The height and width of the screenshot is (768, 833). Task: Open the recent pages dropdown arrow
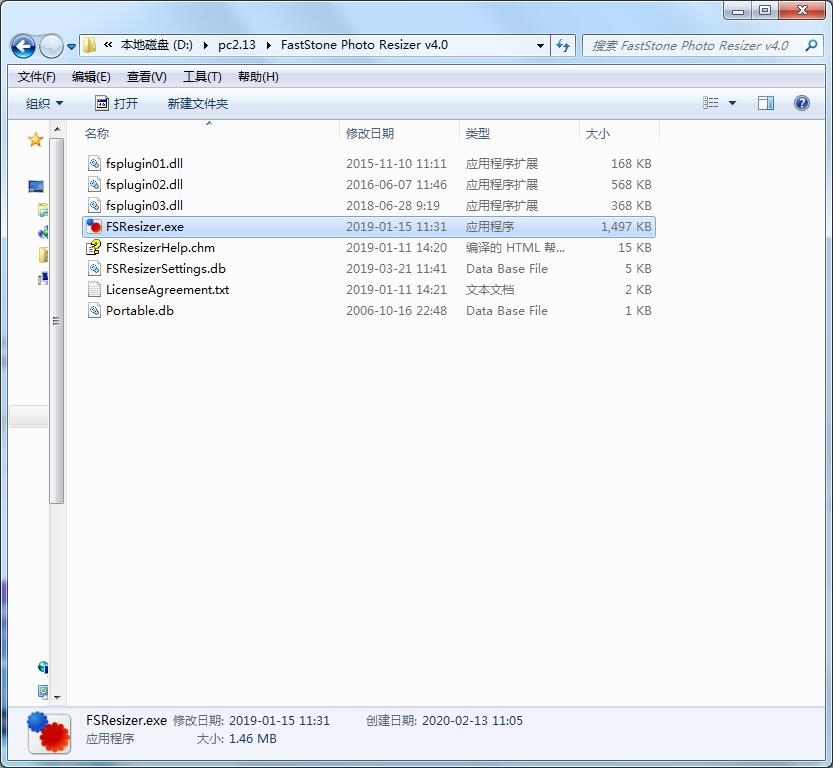(x=71, y=47)
